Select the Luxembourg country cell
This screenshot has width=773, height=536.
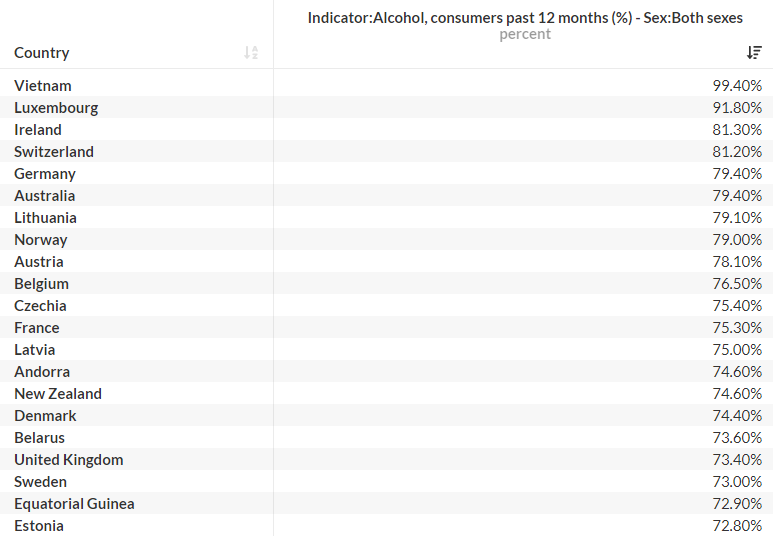56,107
